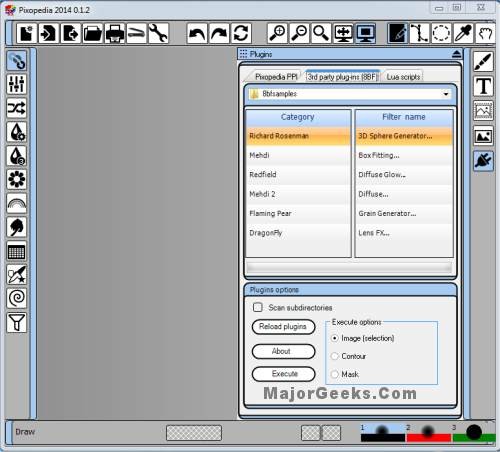Collapse the Plugins panel with eject arrow
This screenshot has width=500, height=452.
coord(457,54)
